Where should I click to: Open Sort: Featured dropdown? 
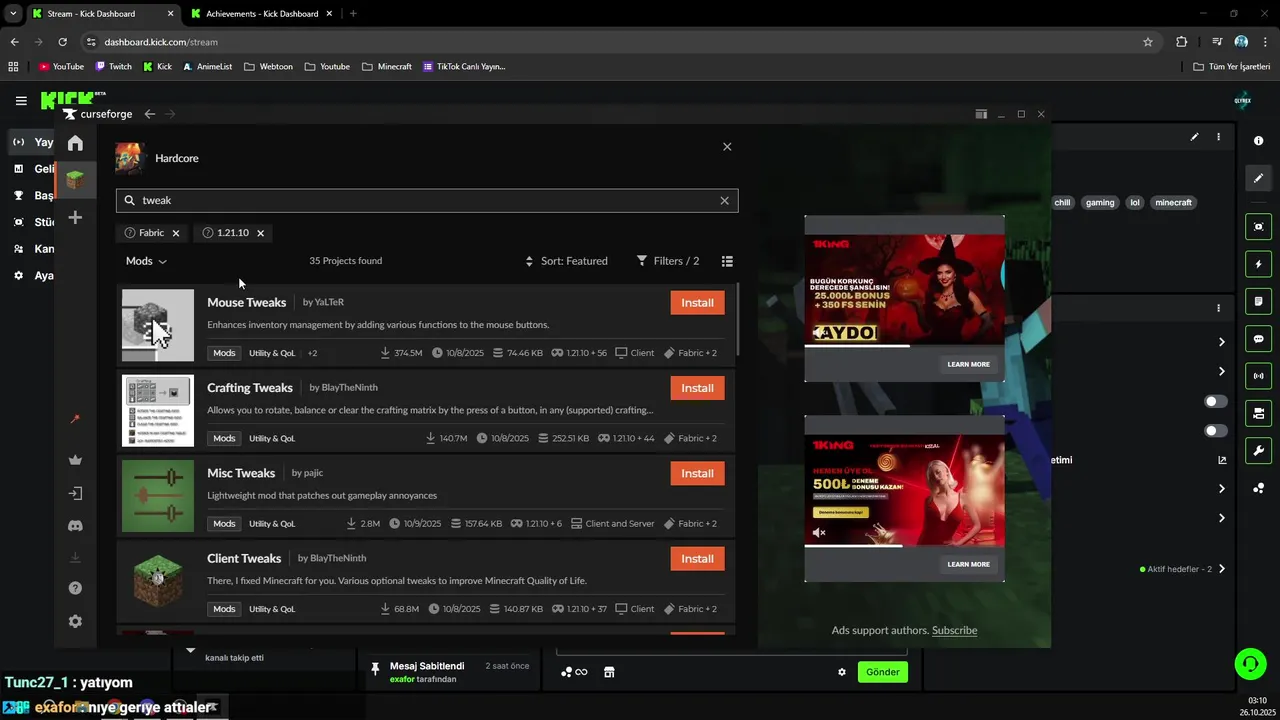tap(566, 261)
